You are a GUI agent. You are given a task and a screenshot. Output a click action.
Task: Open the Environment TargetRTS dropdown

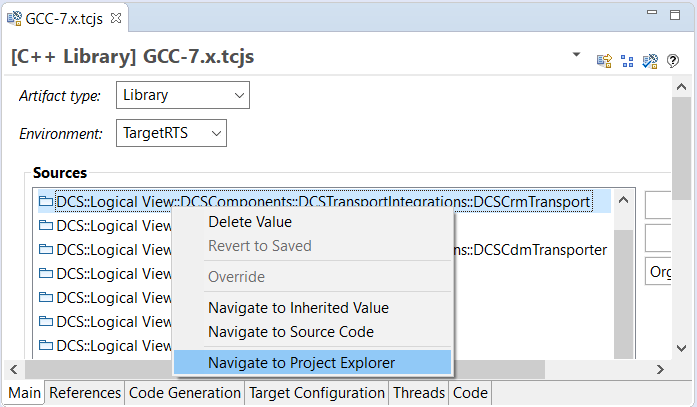[171, 133]
